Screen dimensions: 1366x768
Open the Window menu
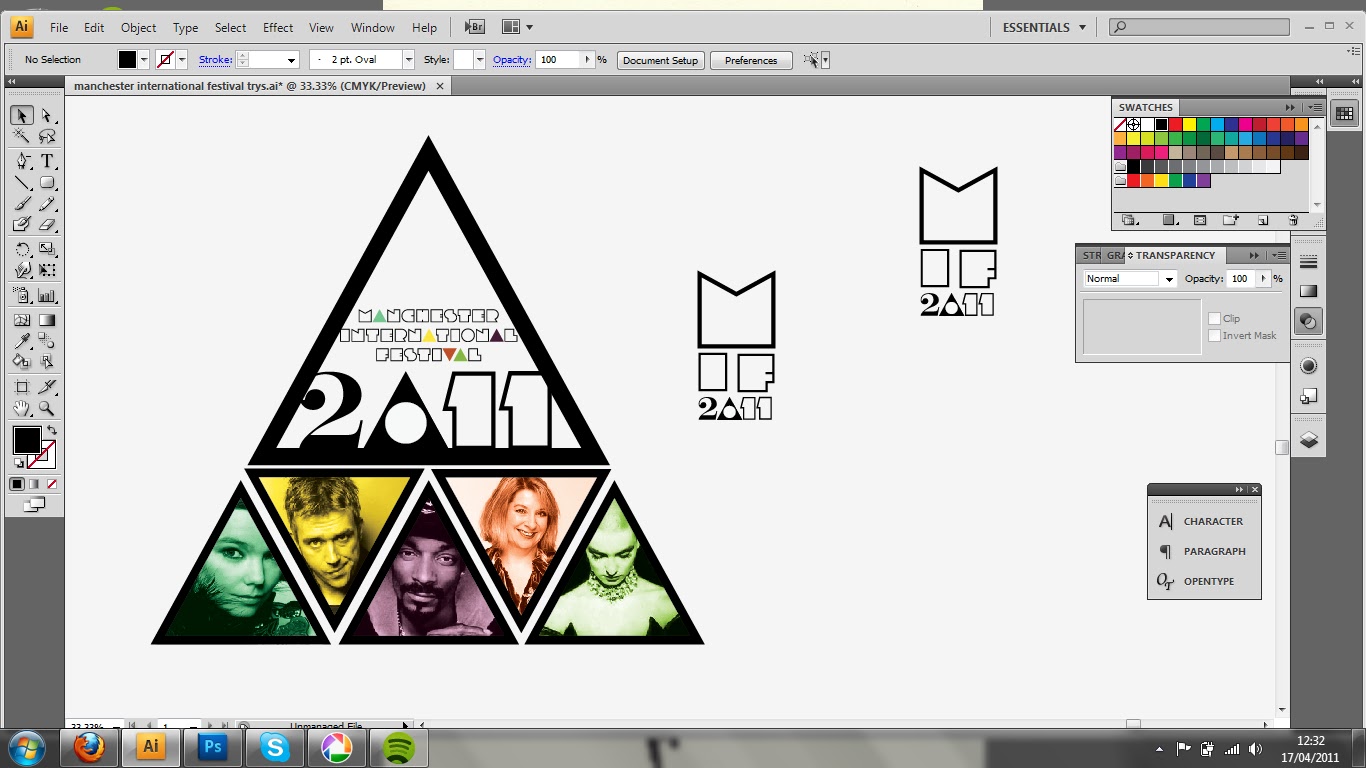[x=373, y=28]
